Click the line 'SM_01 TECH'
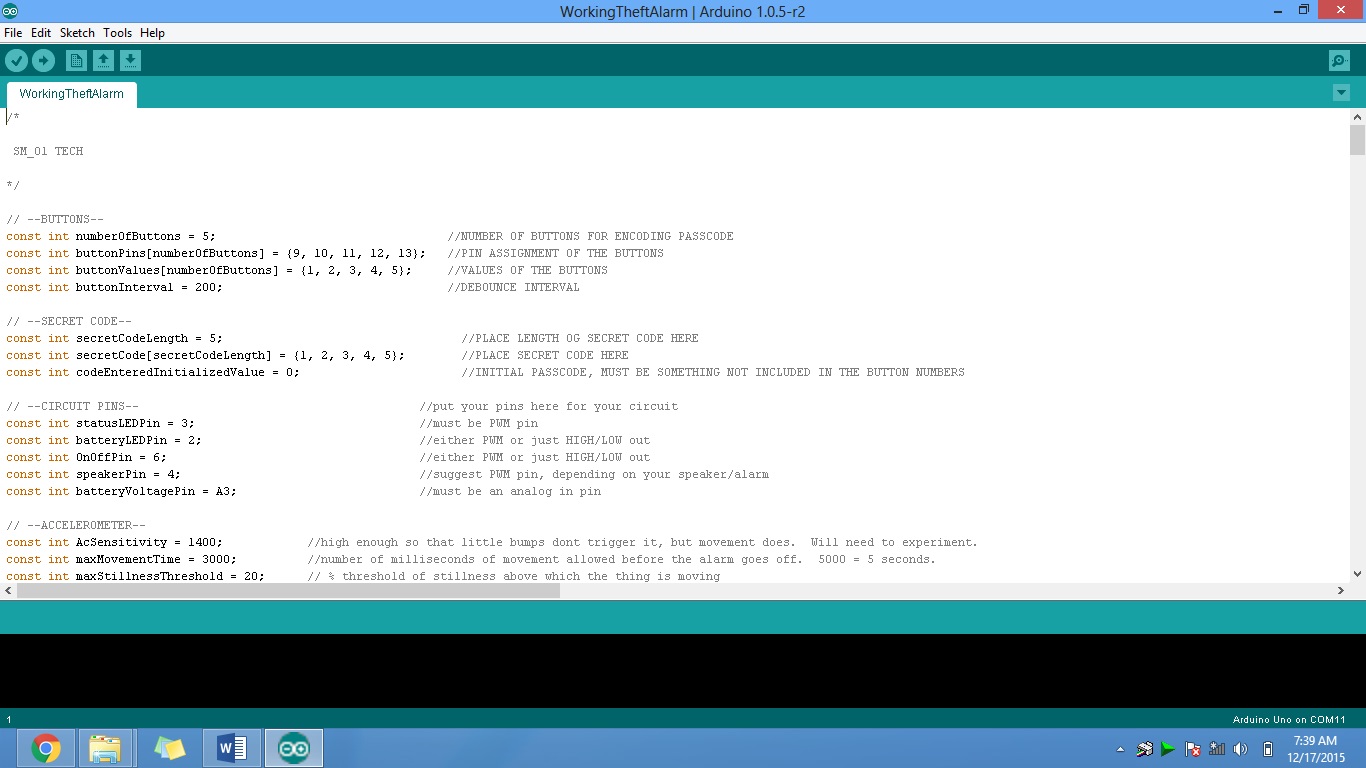 [48, 152]
